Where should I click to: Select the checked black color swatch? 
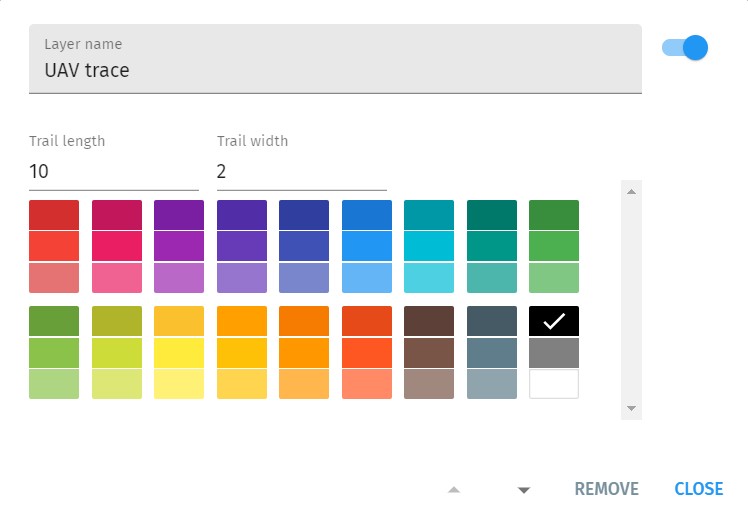553,321
